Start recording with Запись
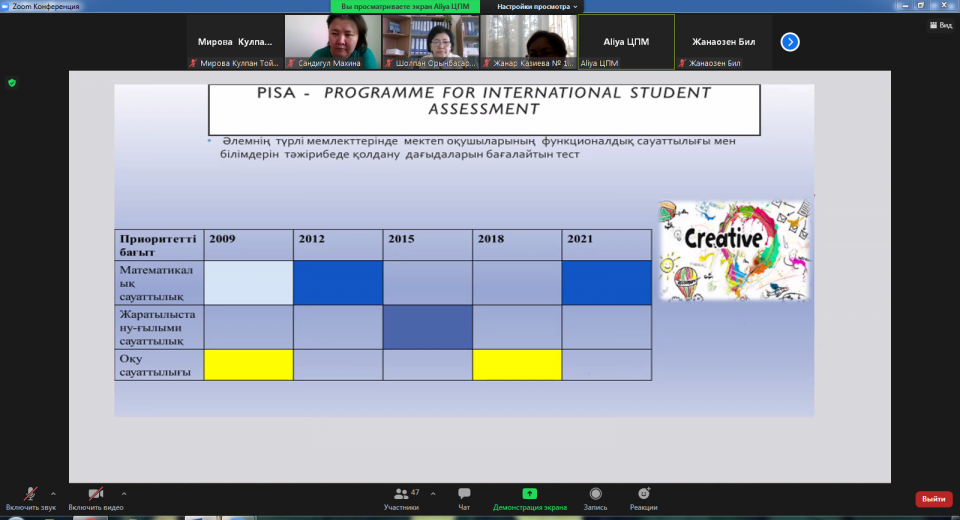 click(x=595, y=499)
